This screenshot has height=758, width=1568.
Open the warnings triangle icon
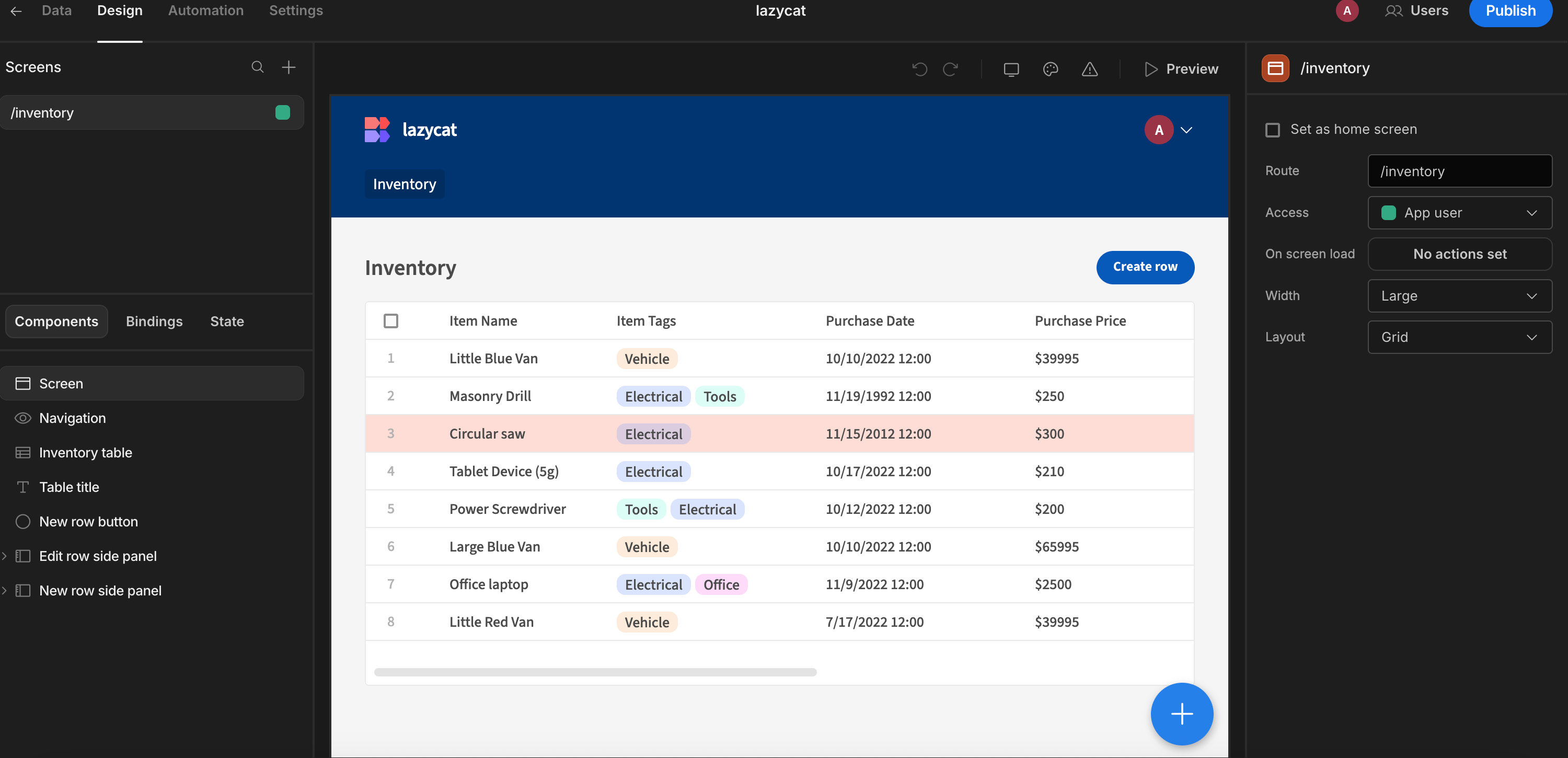(1090, 69)
